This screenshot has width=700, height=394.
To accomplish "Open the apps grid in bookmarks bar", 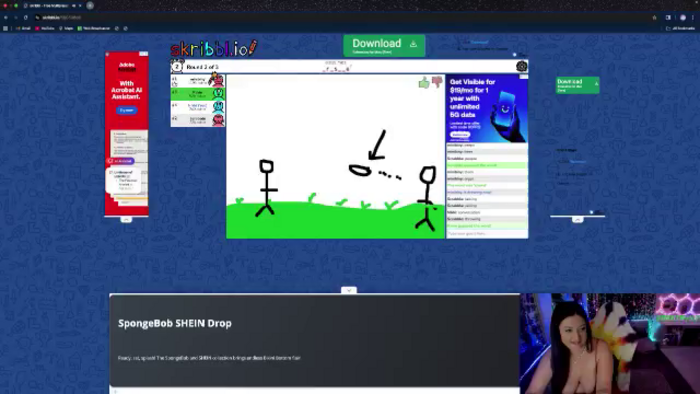I will click(x=5, y=28).
